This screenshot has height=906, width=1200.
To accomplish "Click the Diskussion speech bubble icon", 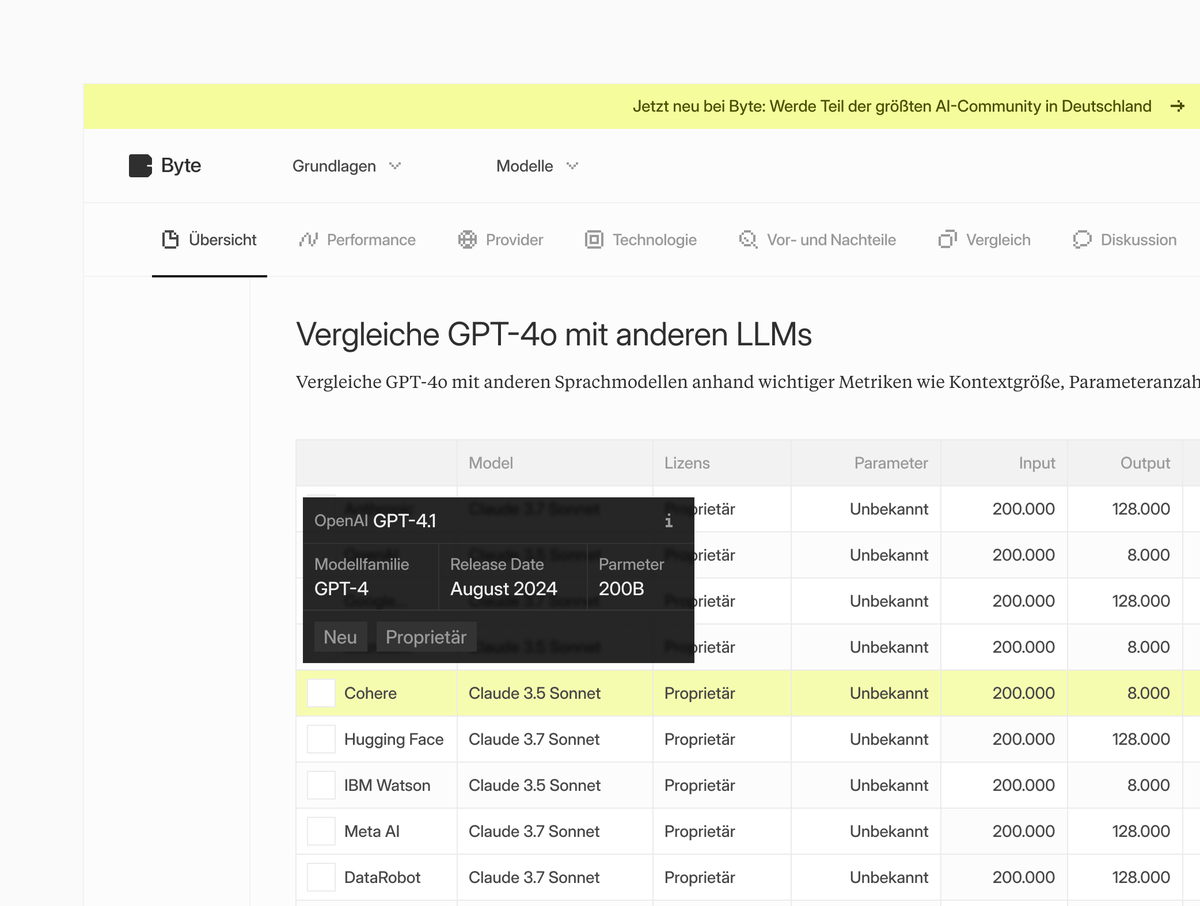I will tap(1082, 240).
